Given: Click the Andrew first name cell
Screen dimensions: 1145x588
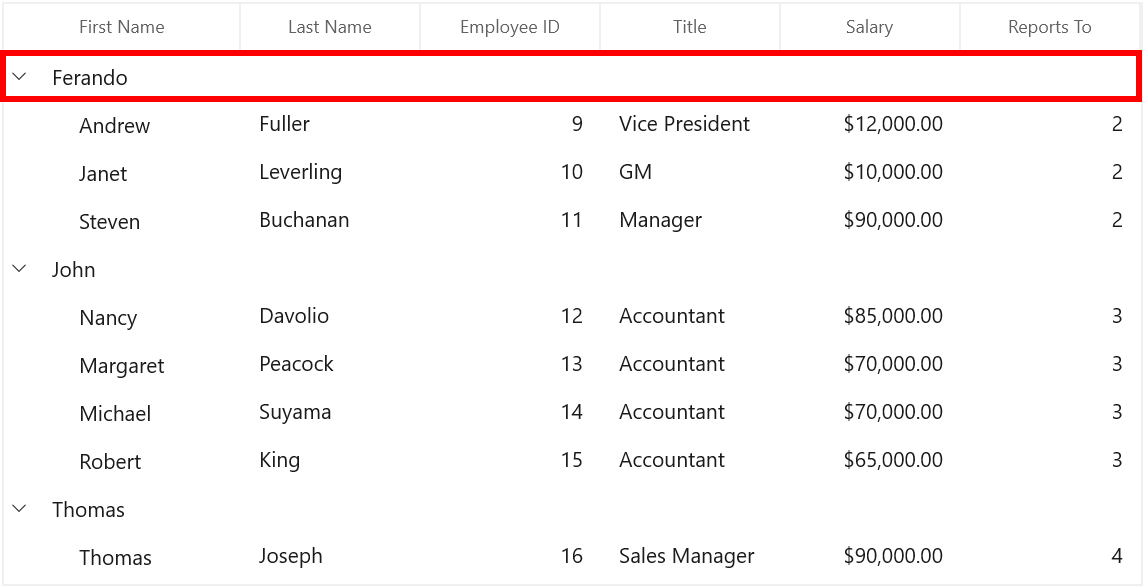Looking at the screenshot, I should pos(115,126).
